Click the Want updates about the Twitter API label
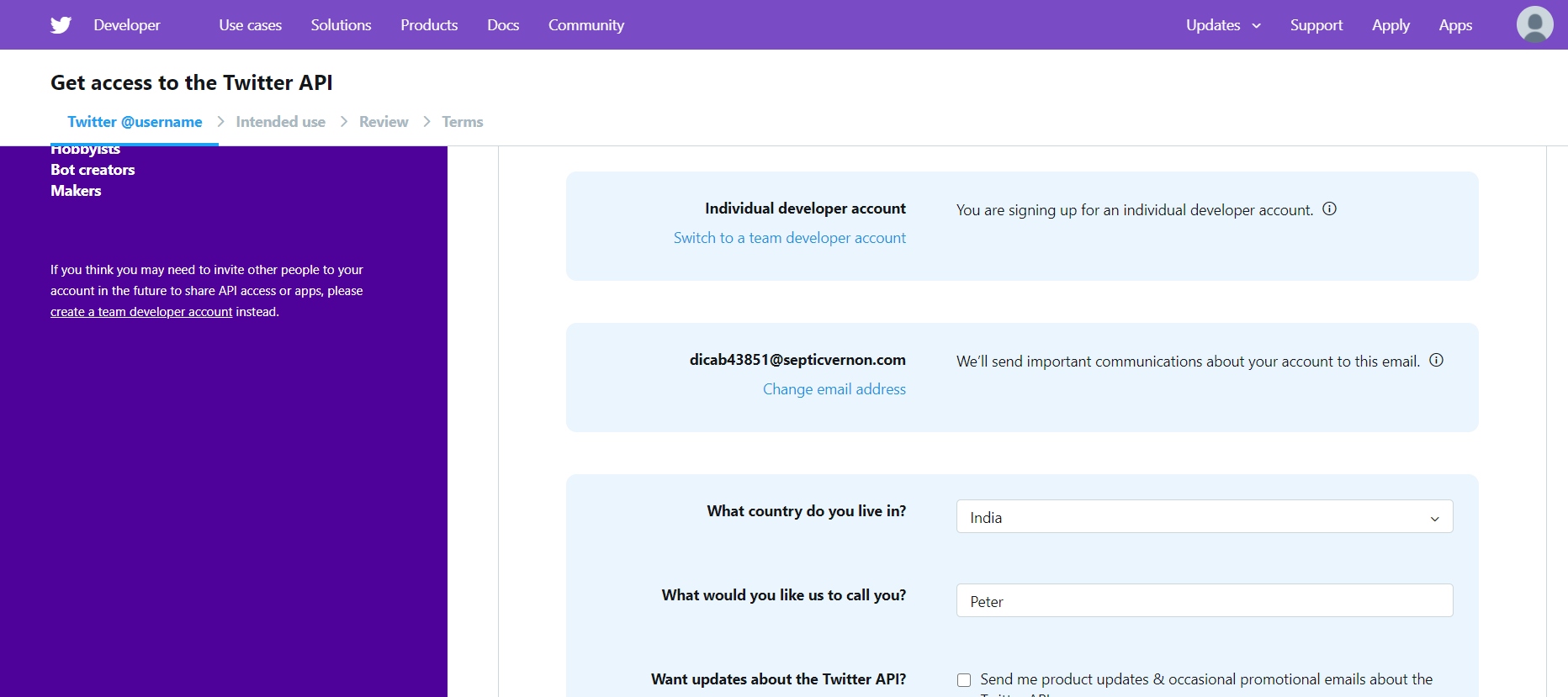Viewport: 1568px width, 697px height. click(x=778, y=679)
